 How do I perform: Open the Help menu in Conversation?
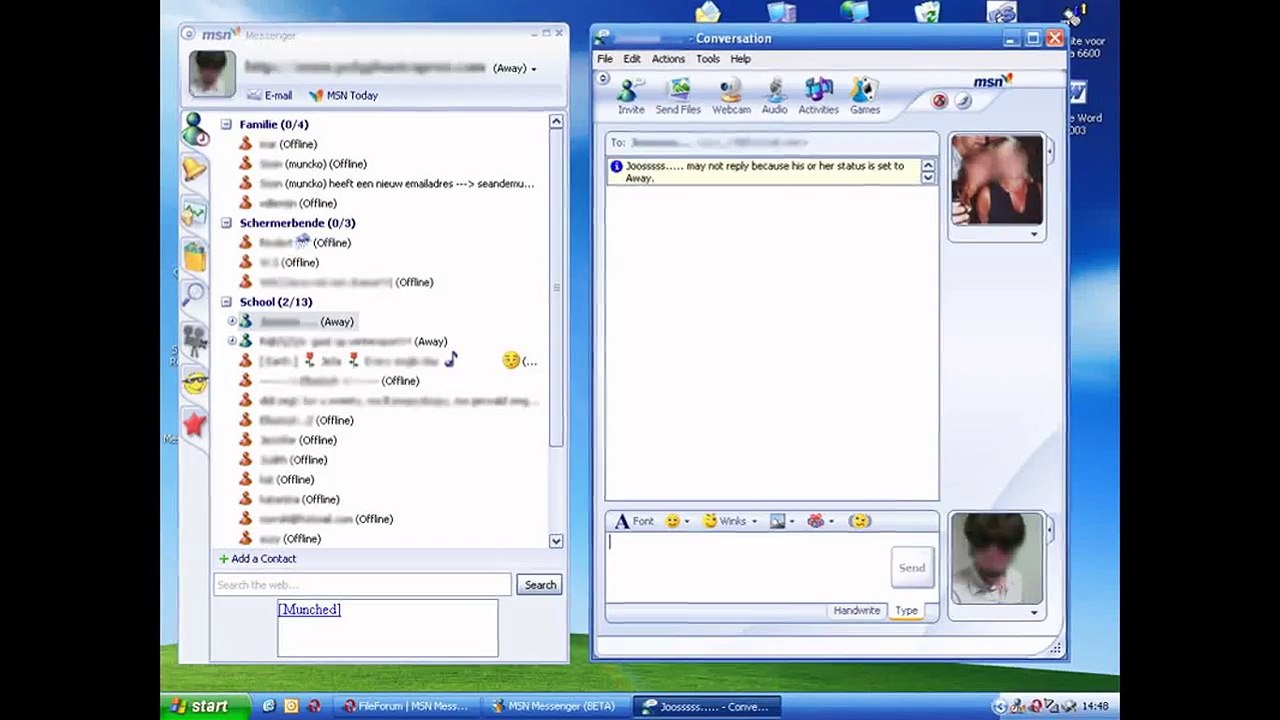point(741,59)
